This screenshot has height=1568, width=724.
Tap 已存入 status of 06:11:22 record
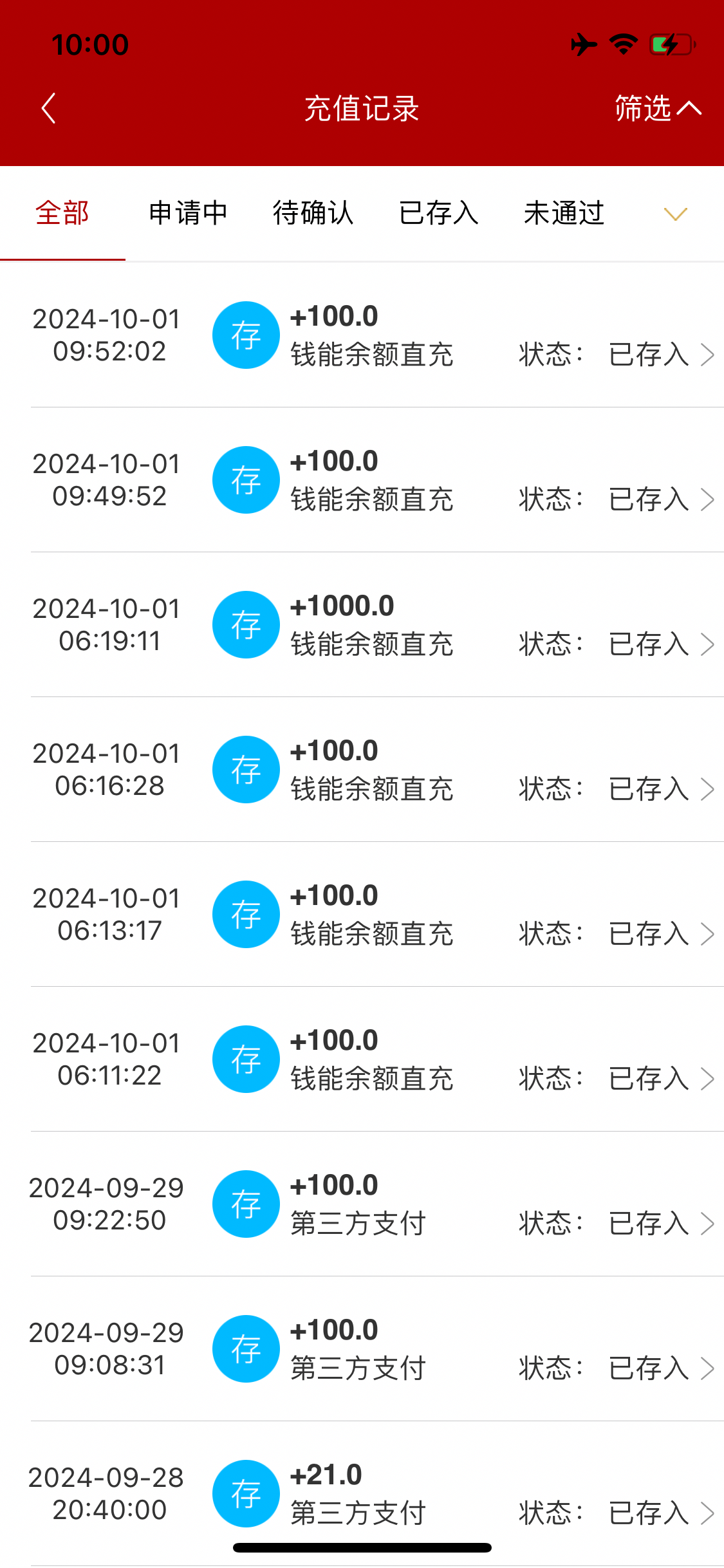(649, 1079)
